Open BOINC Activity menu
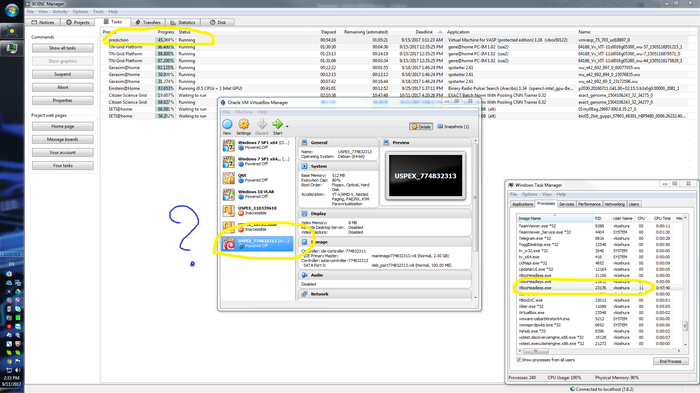Image resolution: width=700 pixels, height=393 pixels. [x=60, y=12]
